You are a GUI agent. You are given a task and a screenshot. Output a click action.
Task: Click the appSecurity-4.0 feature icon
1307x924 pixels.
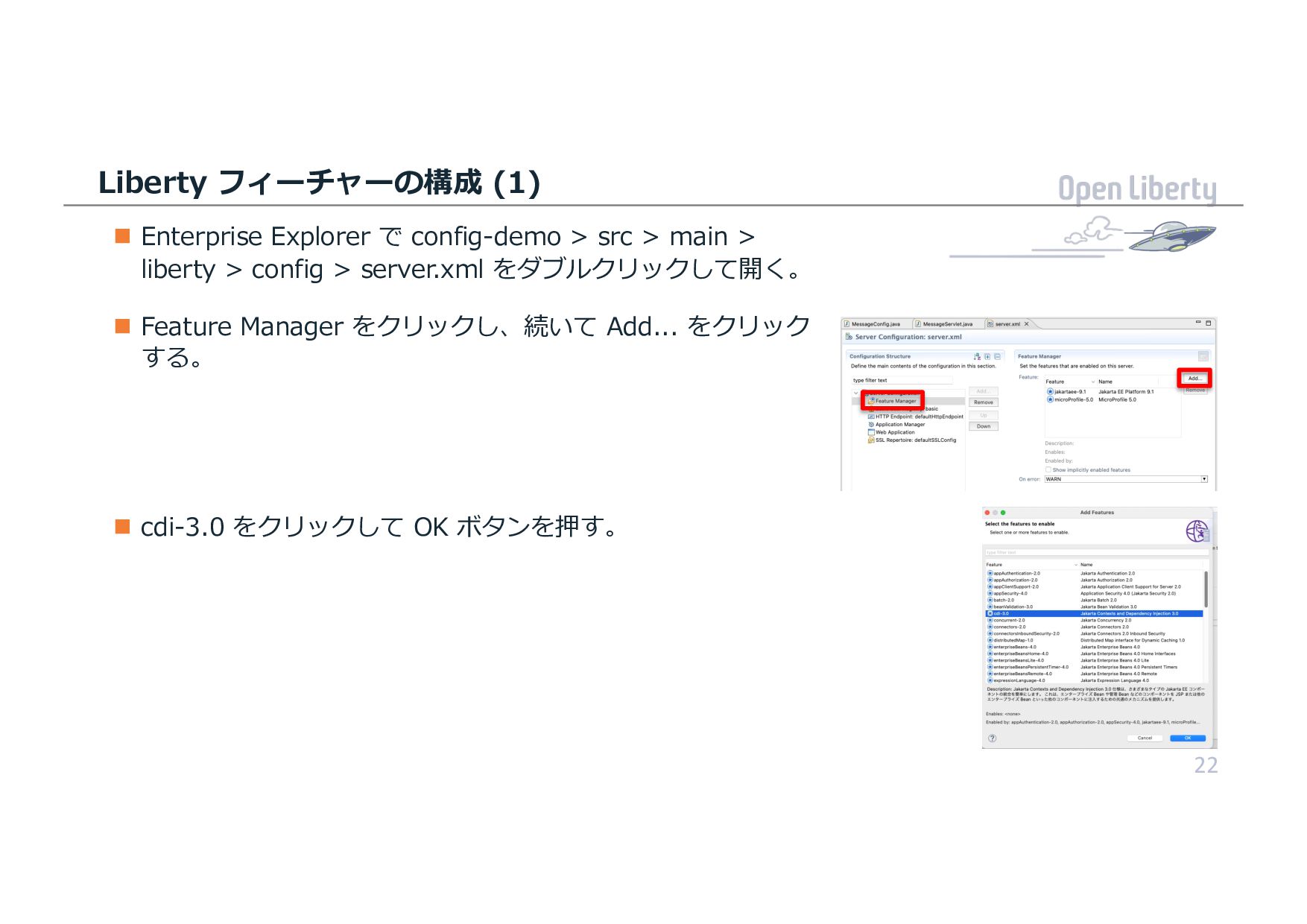(990, 593)
